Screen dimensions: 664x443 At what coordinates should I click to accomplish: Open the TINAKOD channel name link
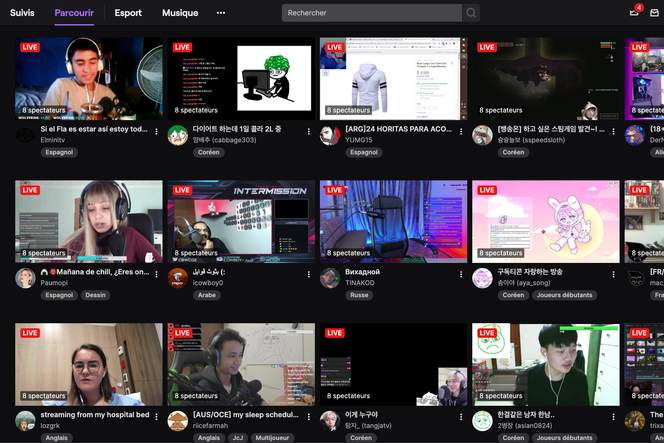pyautogui.click(x=360, y=283)
